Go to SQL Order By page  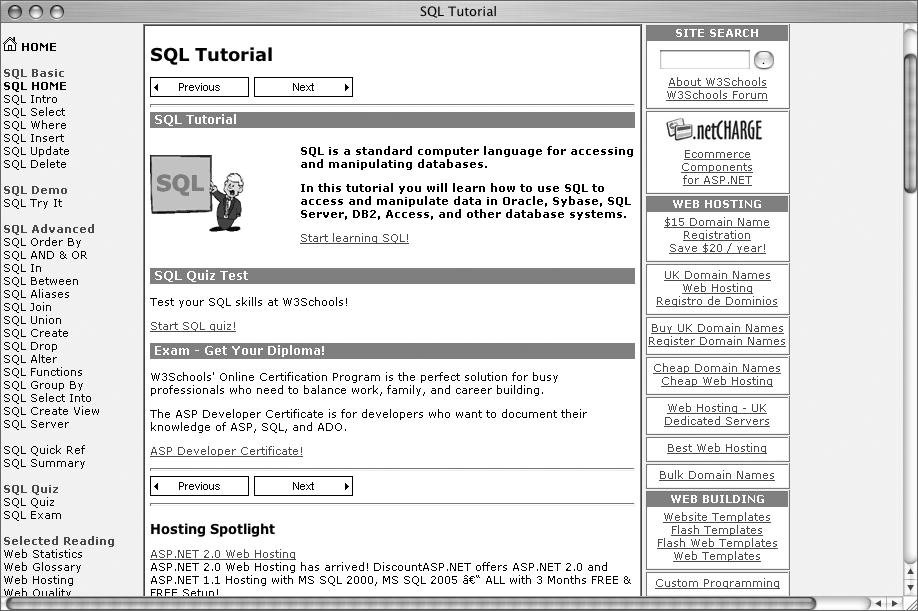point(42,242)
